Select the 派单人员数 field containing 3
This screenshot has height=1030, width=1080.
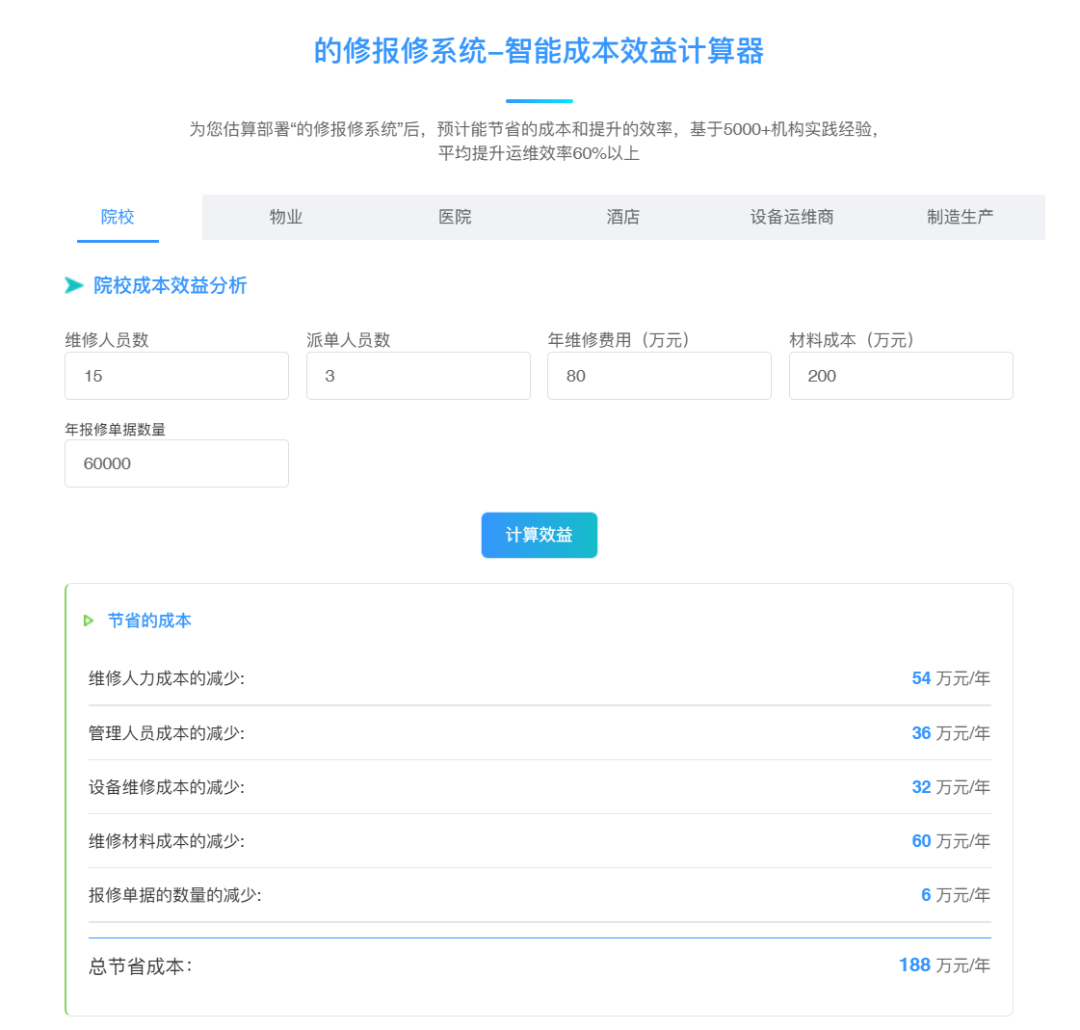pos(418,375)
